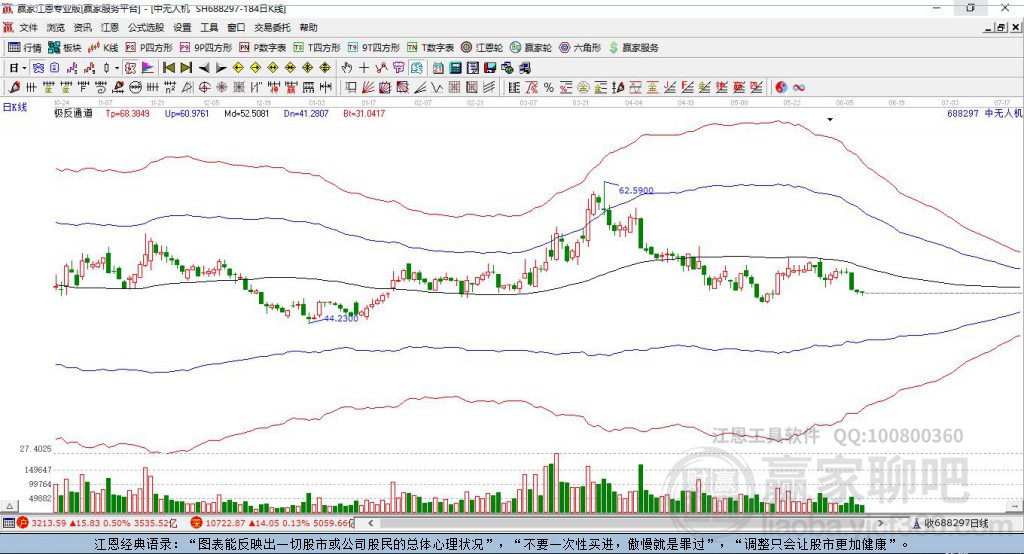Open the 9T四方形 tool
The width and height of the screenshot is (1024, 554).
coord(374,48)
